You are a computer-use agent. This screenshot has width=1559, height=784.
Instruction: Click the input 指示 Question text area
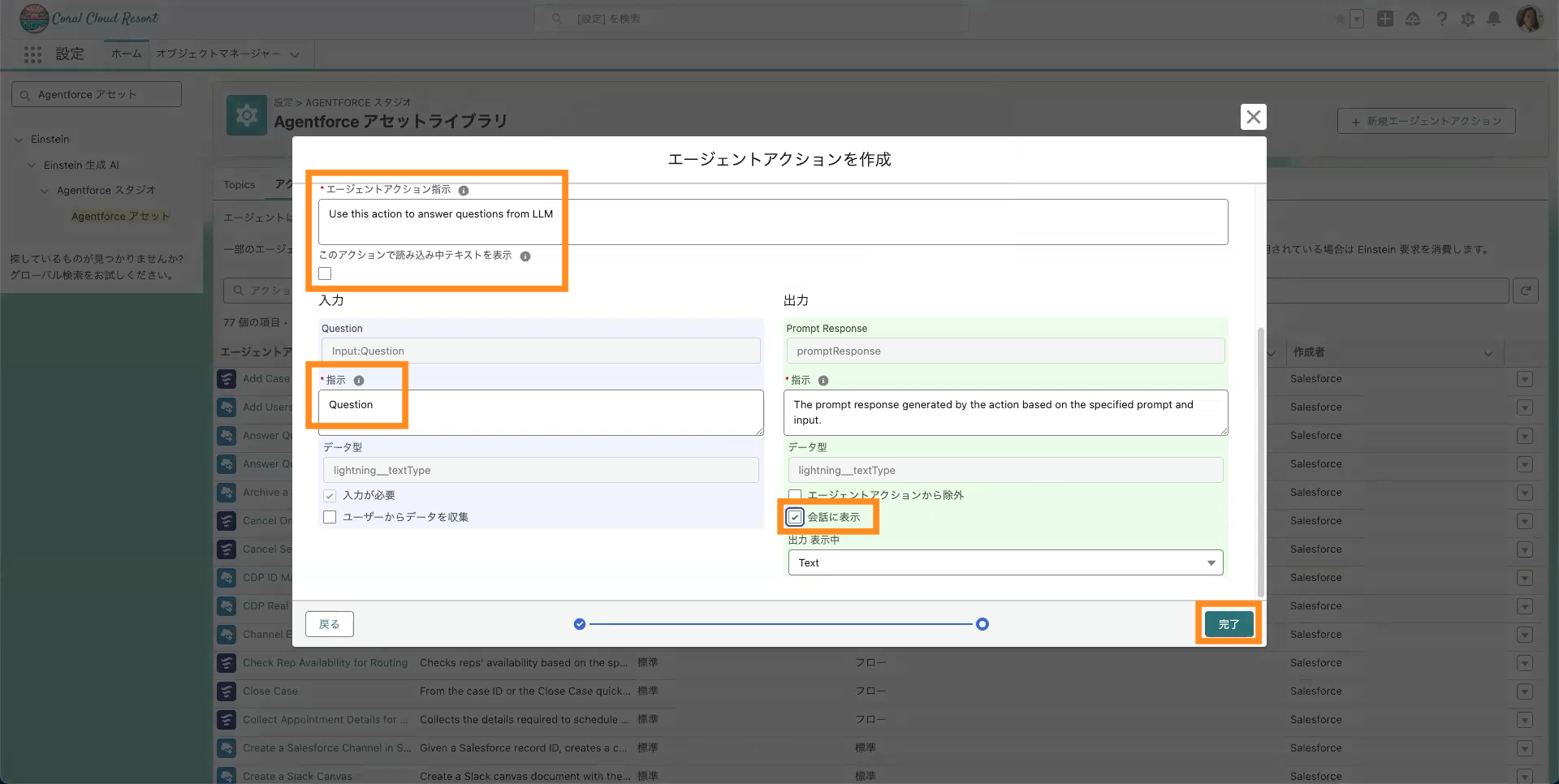(541, 412)
